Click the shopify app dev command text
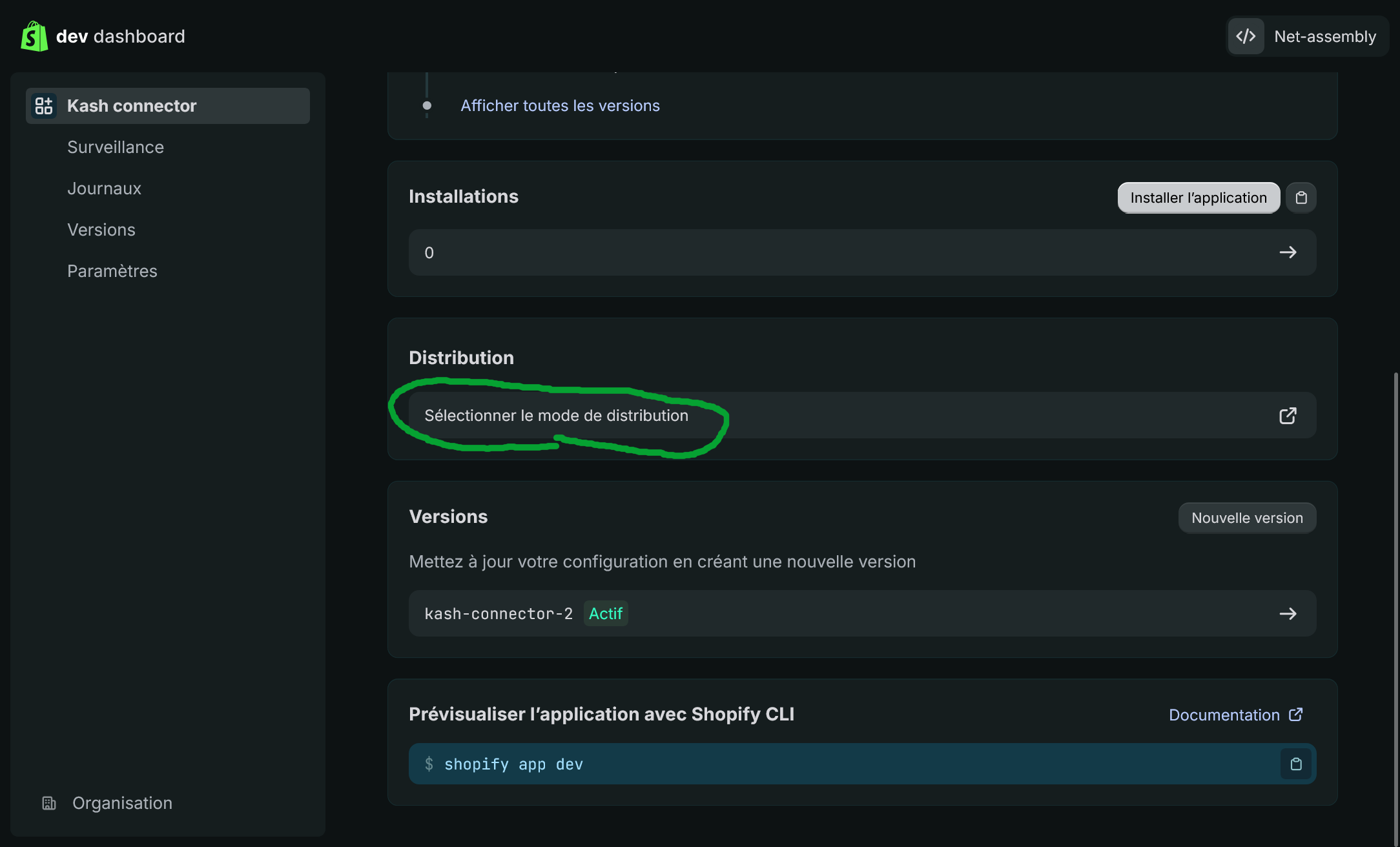The height and width of the screenshot is (847, 1400). pyautogui.click(x=513, y=764)
